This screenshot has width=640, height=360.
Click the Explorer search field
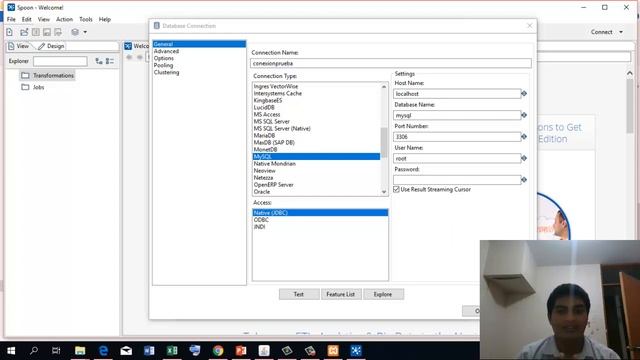tap(60, 61)
